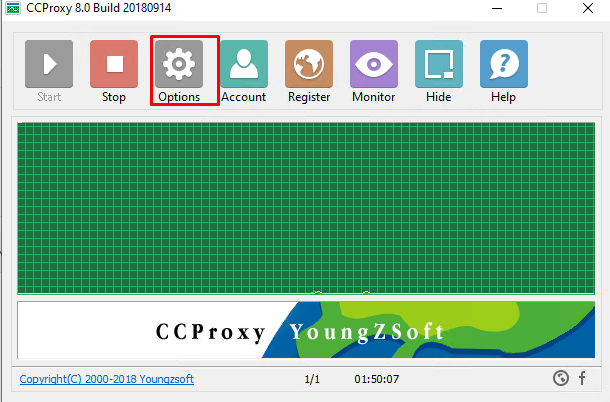
Task: Open the Options gear settings
Action: (x=179, y=71)
